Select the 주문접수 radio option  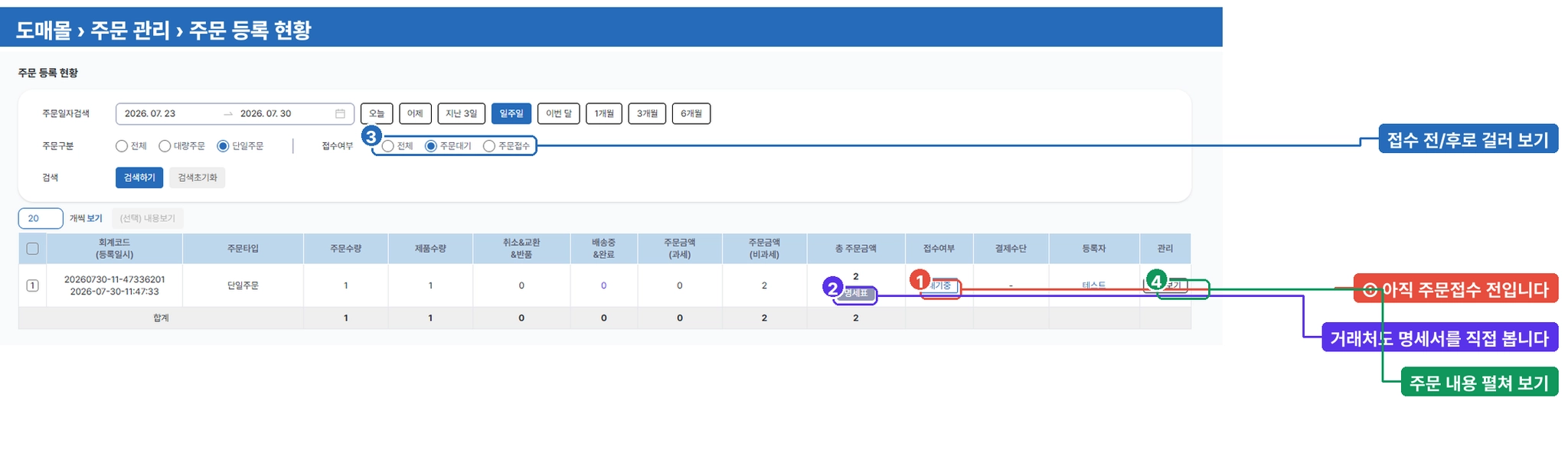coord(489,146)
